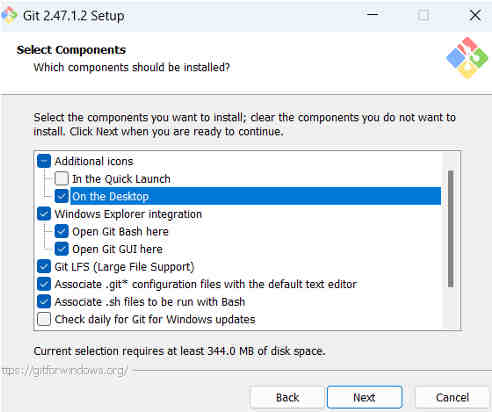Toggle the Additional icons checkbox
Image resolution: width=492 pixels, height=412 pixels.
coord(44,161)
